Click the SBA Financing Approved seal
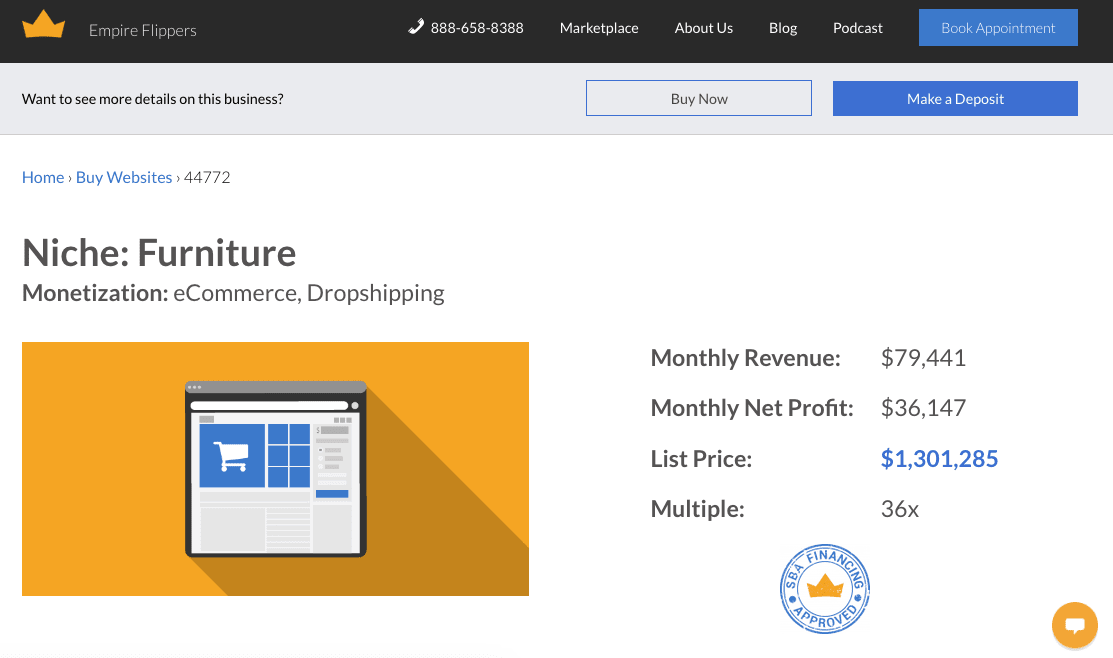This screenshot has height=658, width=1113. [x=825, y=589]
